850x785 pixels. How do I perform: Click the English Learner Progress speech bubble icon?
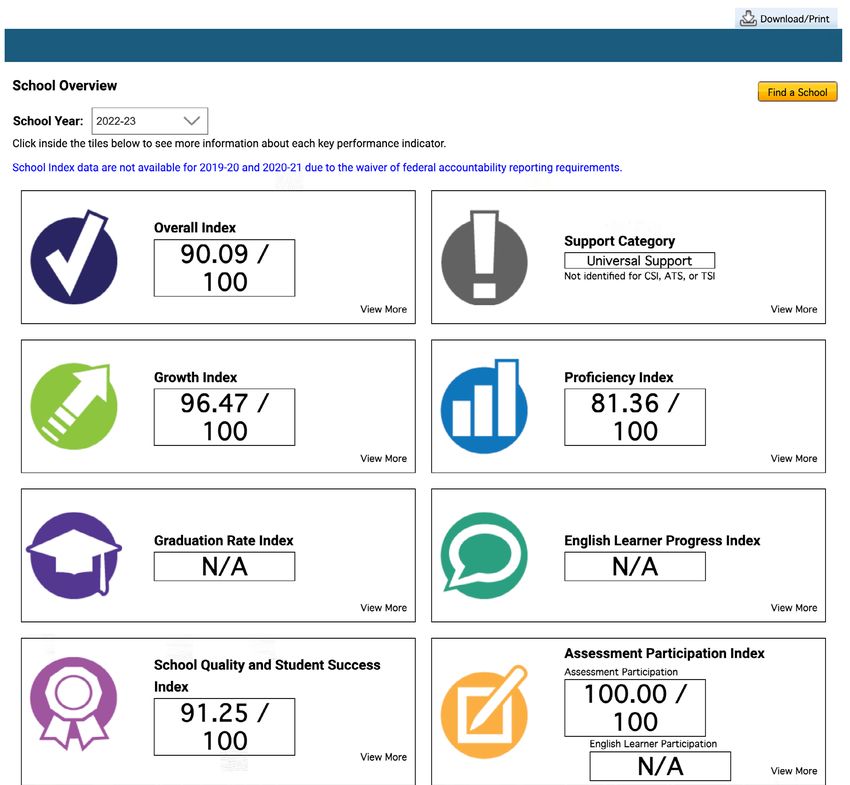484,555
